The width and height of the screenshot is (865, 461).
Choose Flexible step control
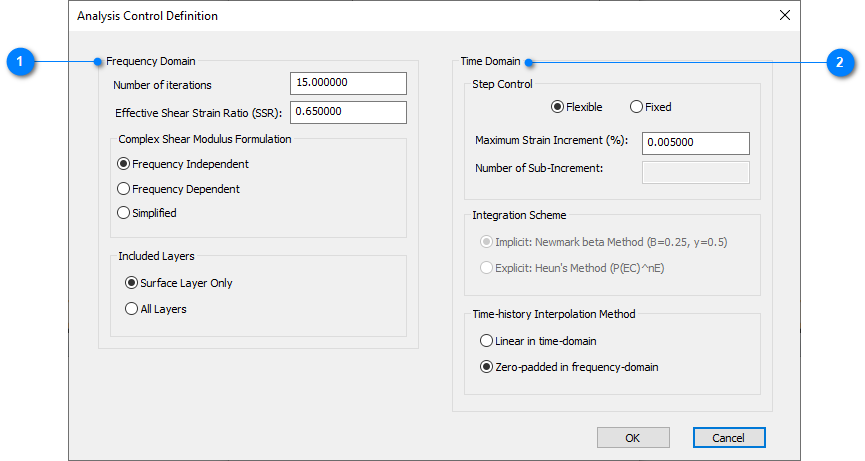(x=576, y=107)
